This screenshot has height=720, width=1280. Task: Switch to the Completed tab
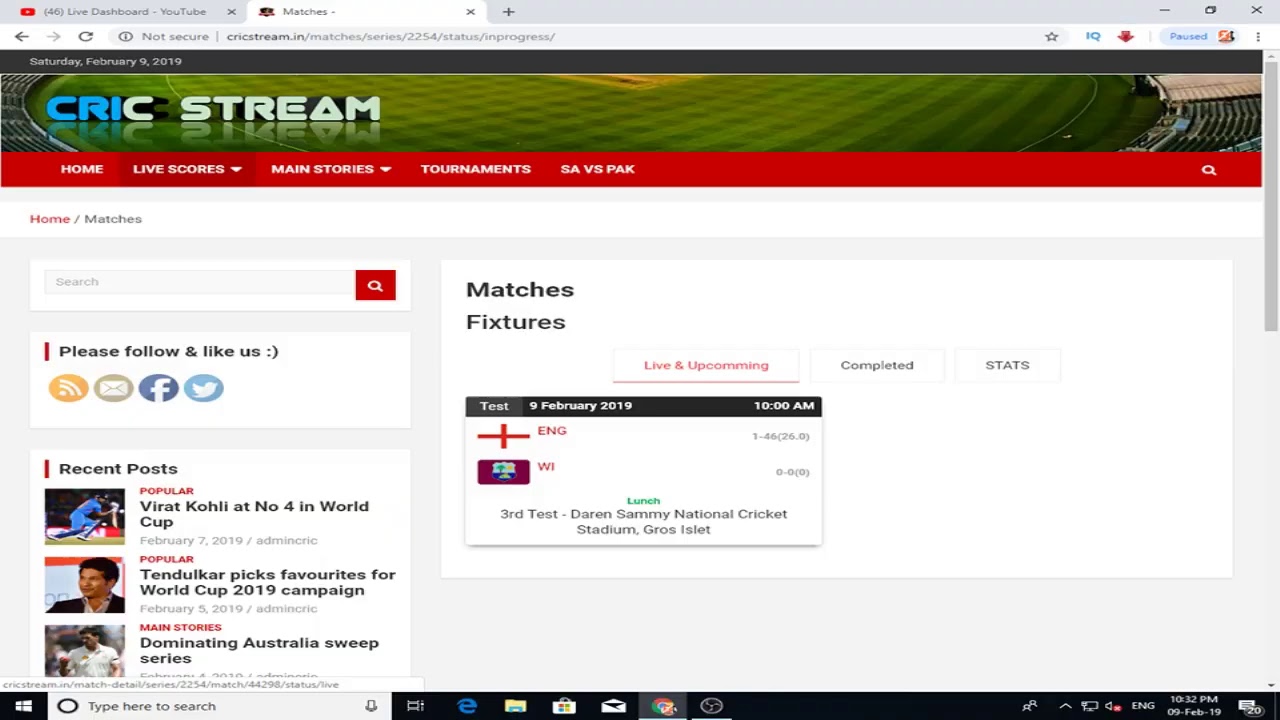tap(877, 365)
